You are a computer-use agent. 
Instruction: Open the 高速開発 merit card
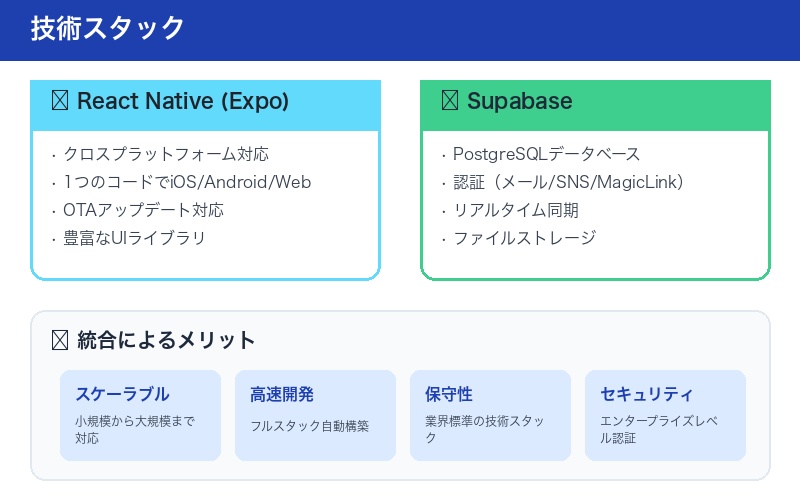(315, 415)
